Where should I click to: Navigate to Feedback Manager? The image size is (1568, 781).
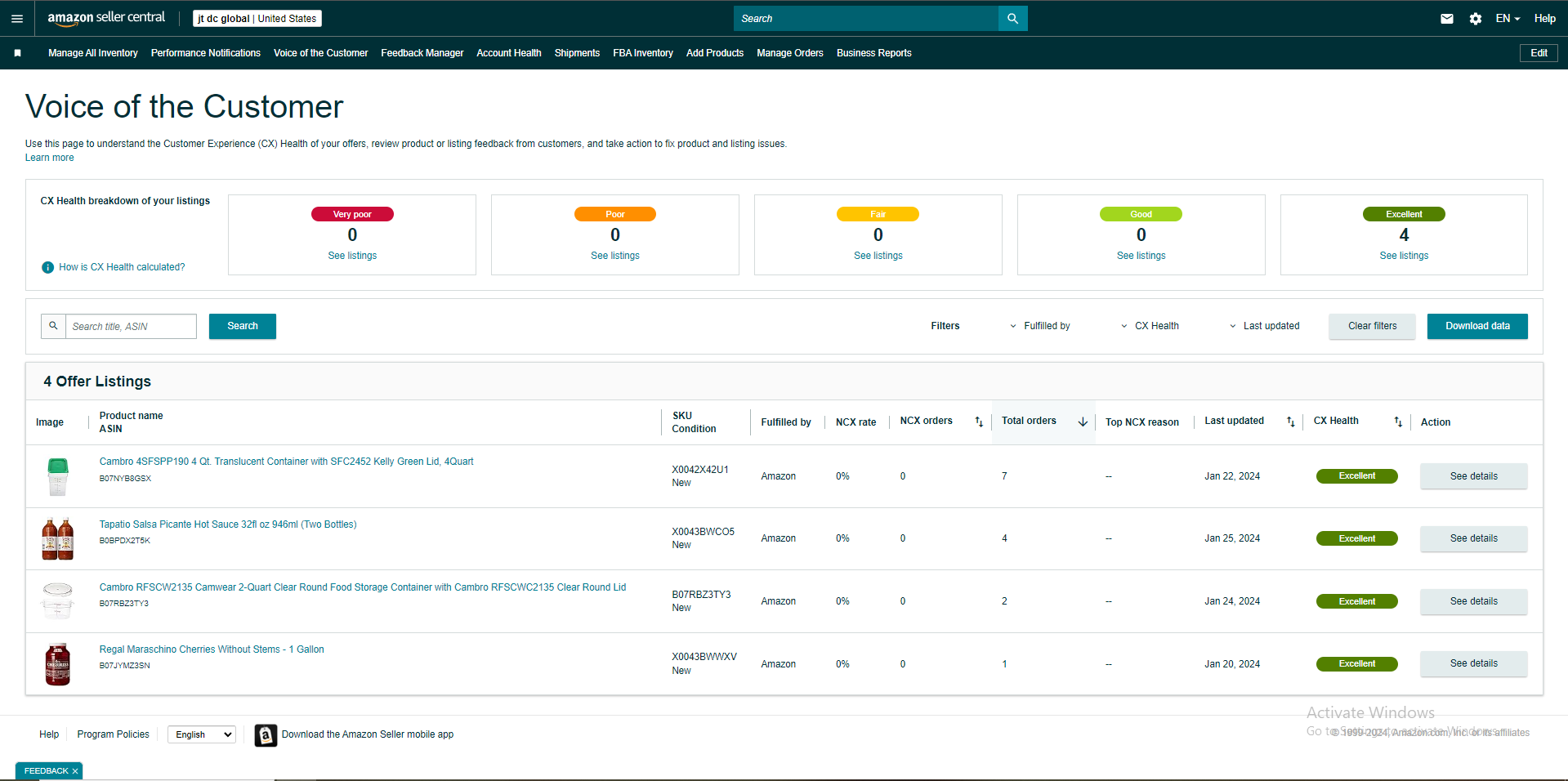pyautogui.click(x=422, y=53)
